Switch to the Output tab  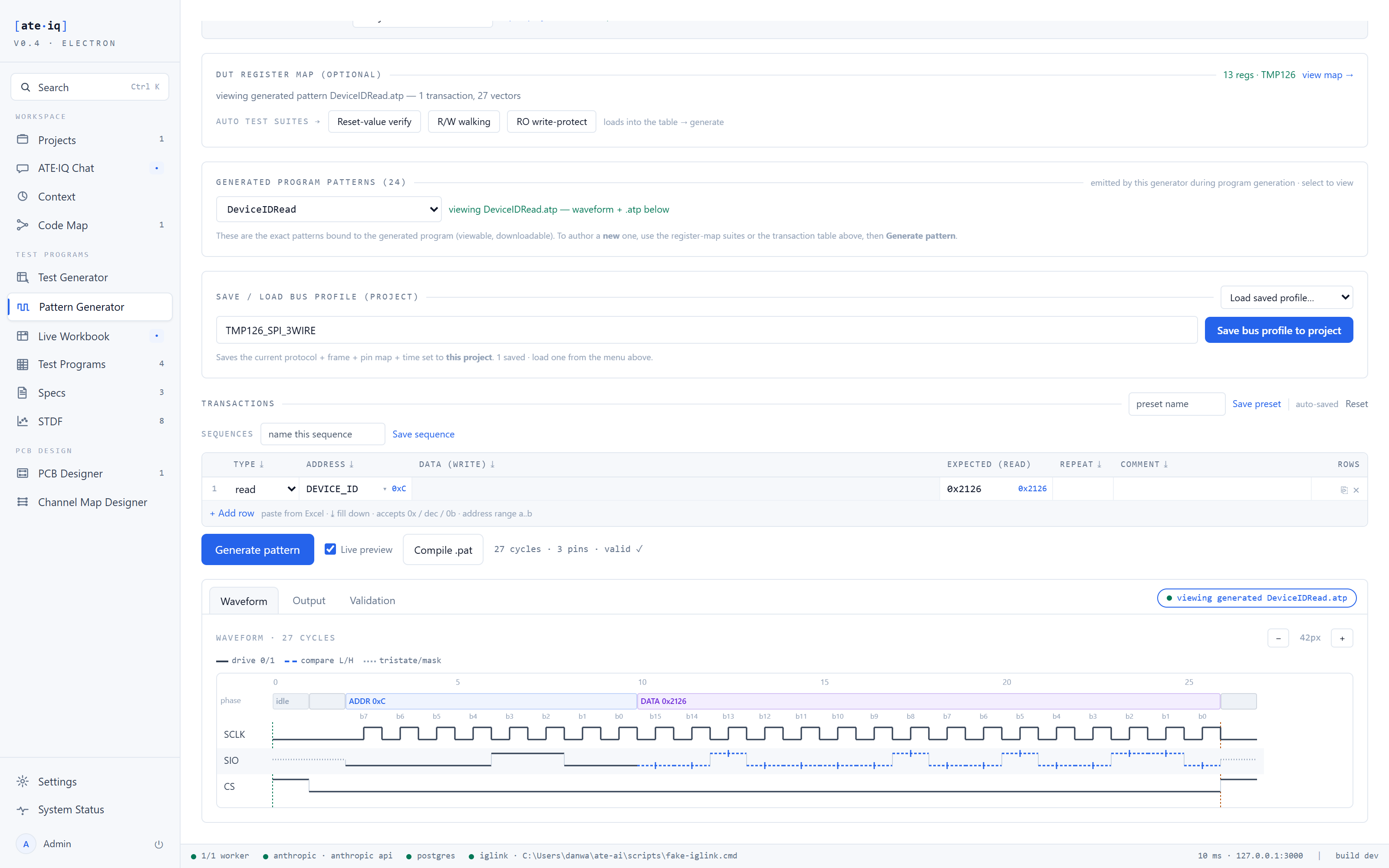click(x=309, y=601)
